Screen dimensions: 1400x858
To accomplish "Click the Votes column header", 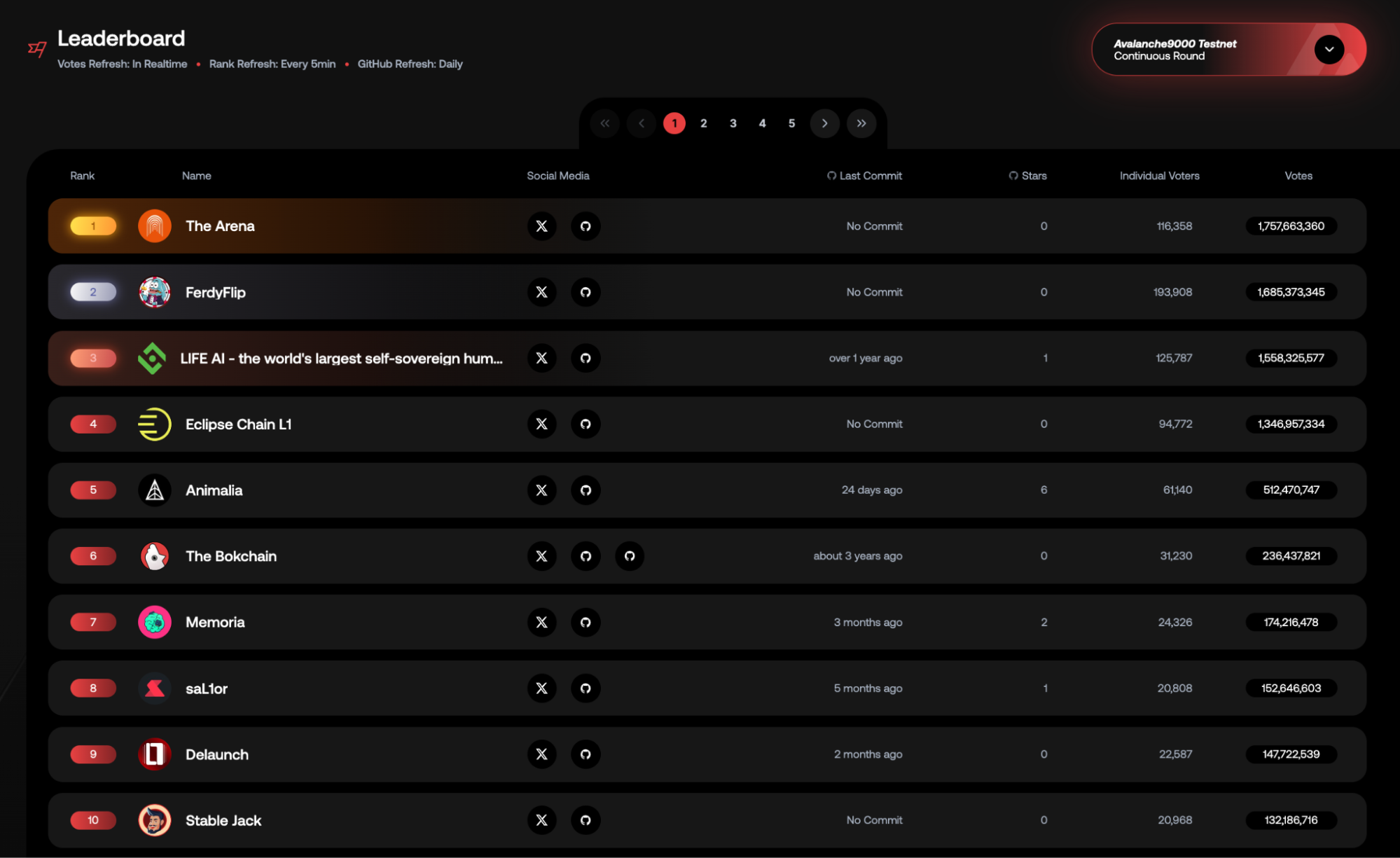I will pyautogui.click(x=1298, y=176).
